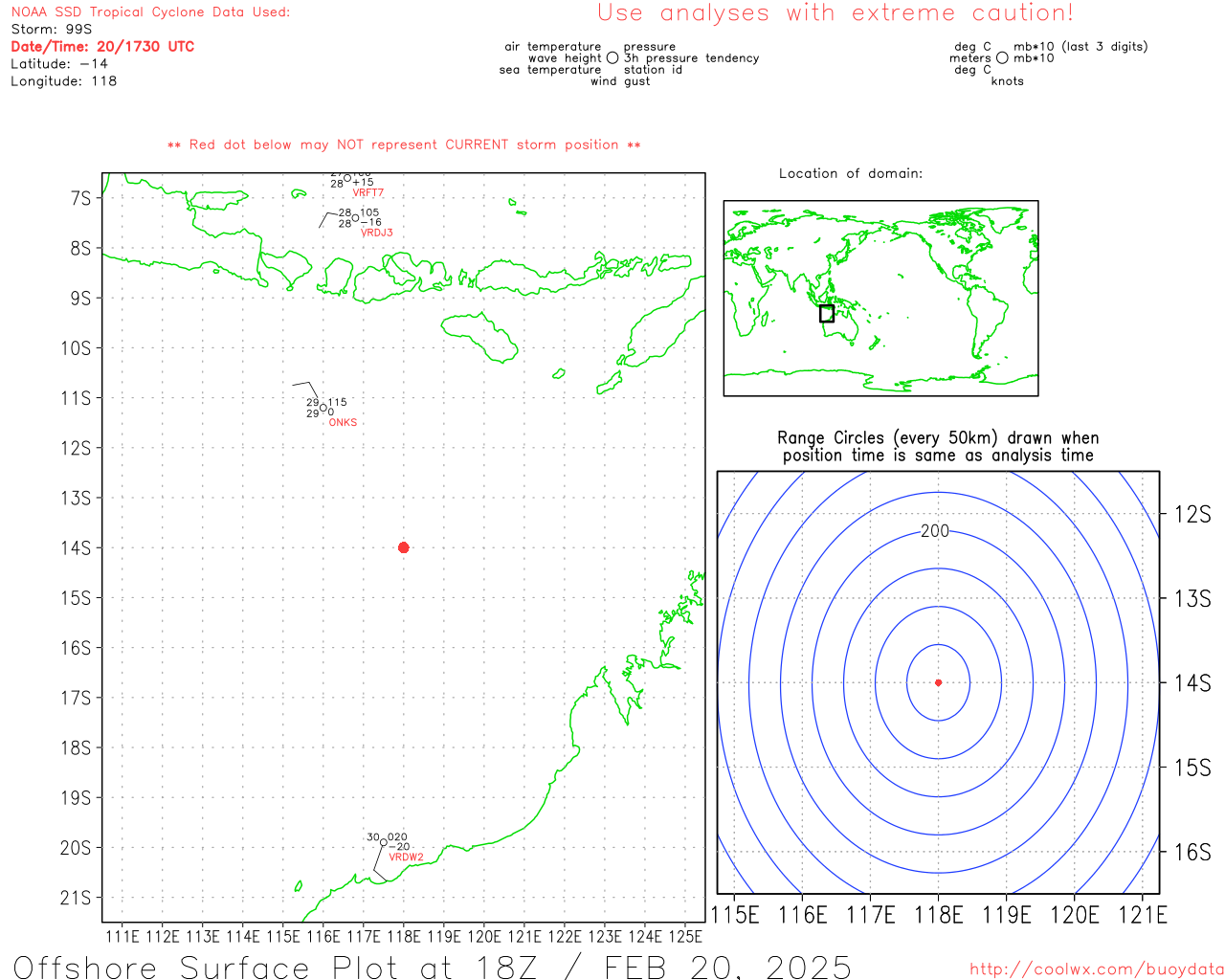Screen dimensions: 1225x980
Task: Select the VRDJ3 station label
Action: [x=376, y=233]
